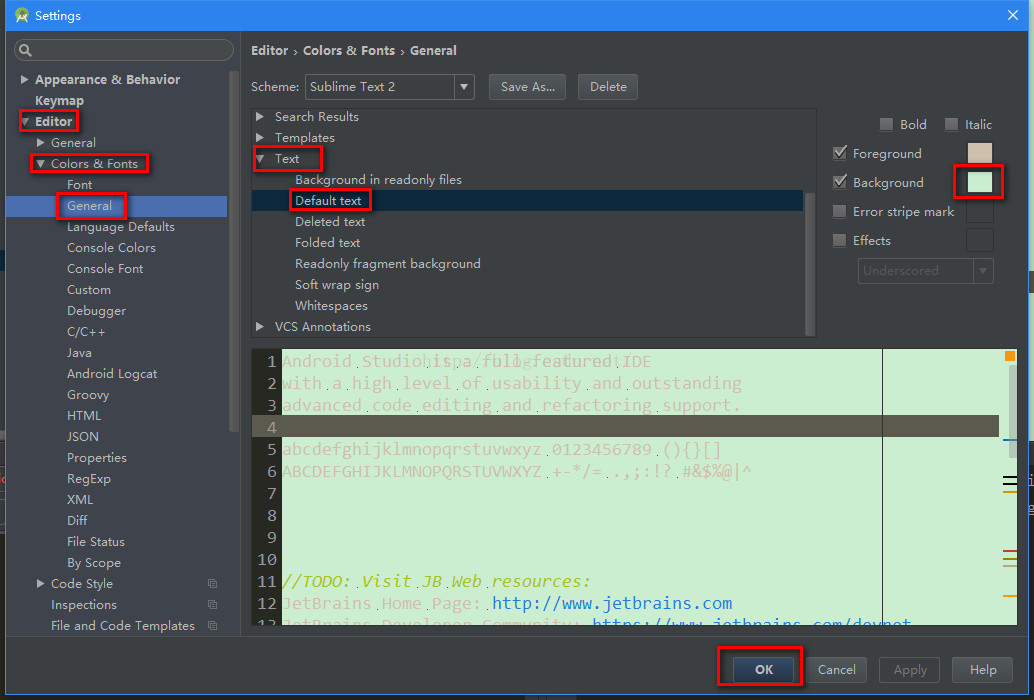Open File Status color settings
This screenshot has width=1034, height=700.
[96, 542]
